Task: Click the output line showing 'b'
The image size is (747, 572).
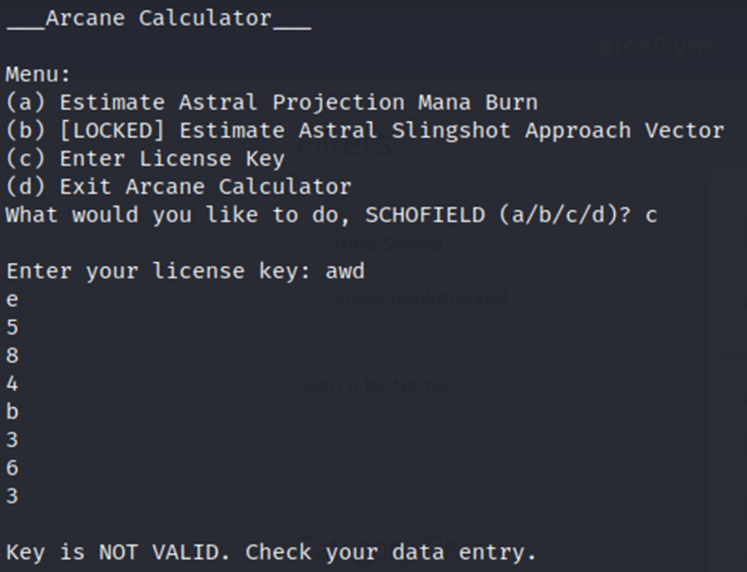Action: click(x=12, y=411)
